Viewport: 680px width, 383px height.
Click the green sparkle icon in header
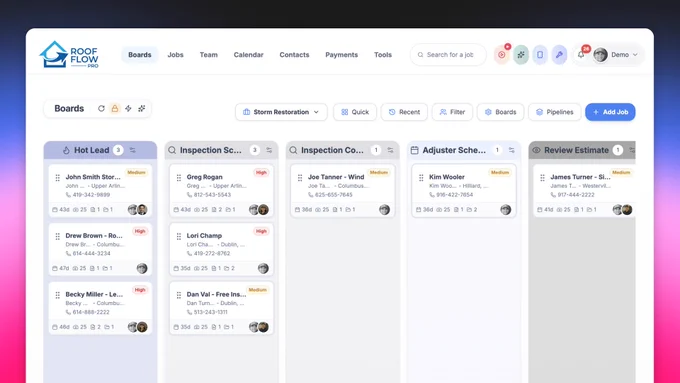tap(521, 55)
